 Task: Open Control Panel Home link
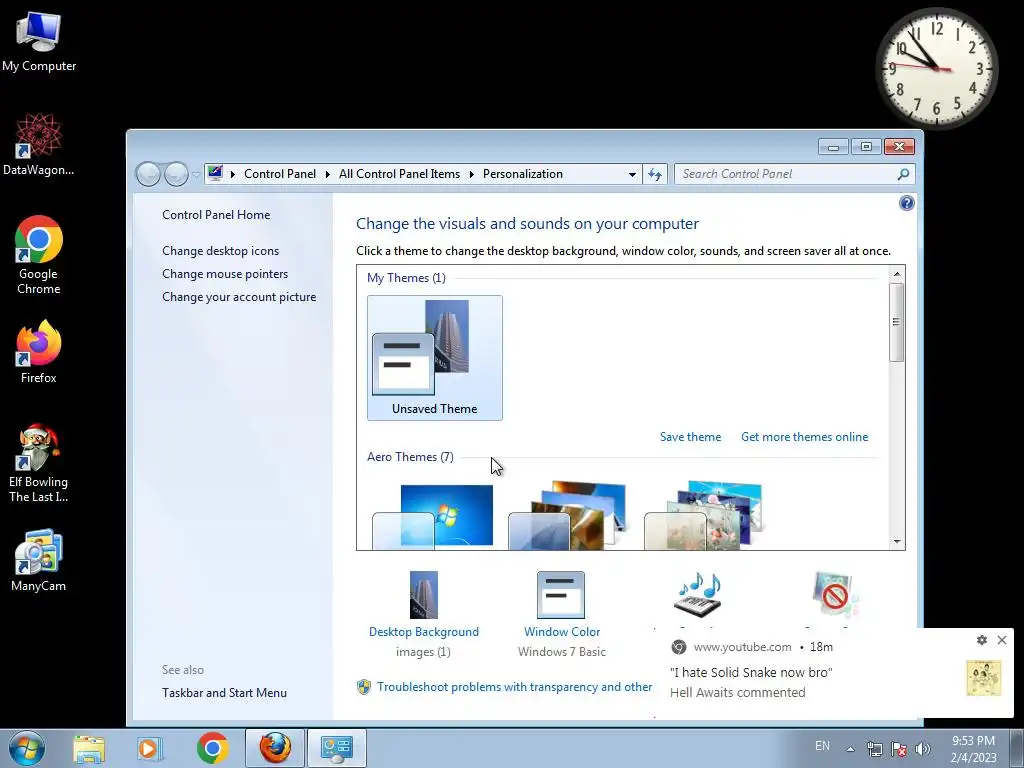coord(216,215)
